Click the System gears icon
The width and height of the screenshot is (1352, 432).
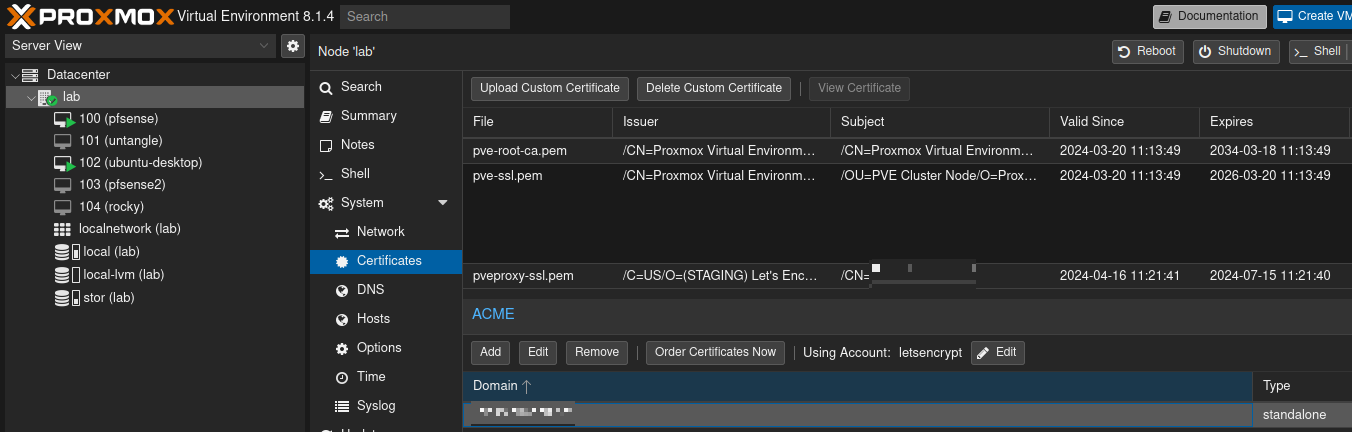click(326, 203)
